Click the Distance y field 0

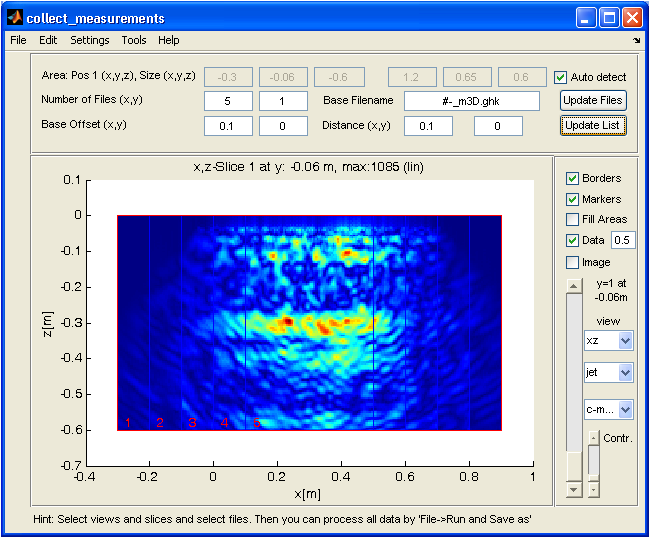pos(498,126)
